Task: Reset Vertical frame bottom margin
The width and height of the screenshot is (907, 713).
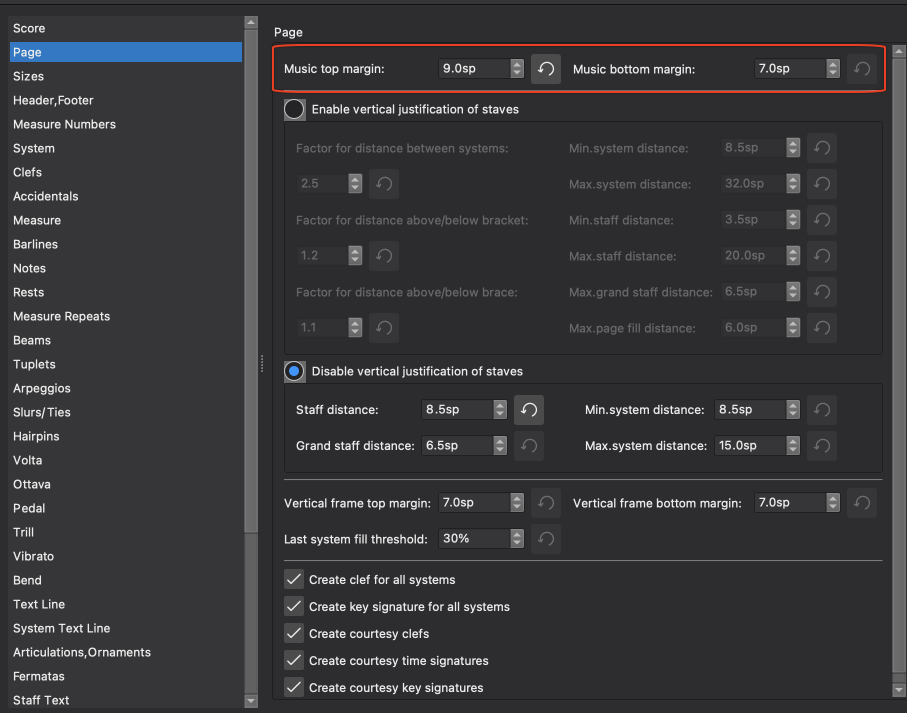Action: coord(861,503)
